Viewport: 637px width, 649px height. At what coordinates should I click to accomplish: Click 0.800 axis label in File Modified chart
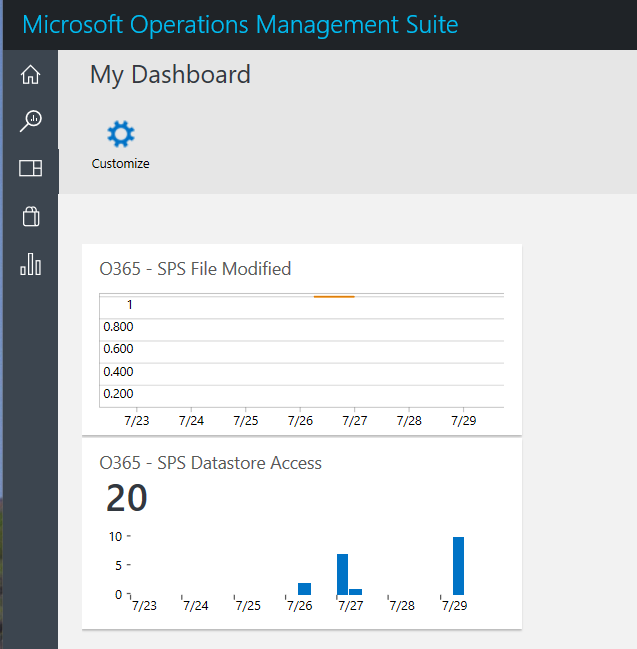coord(118,327)
